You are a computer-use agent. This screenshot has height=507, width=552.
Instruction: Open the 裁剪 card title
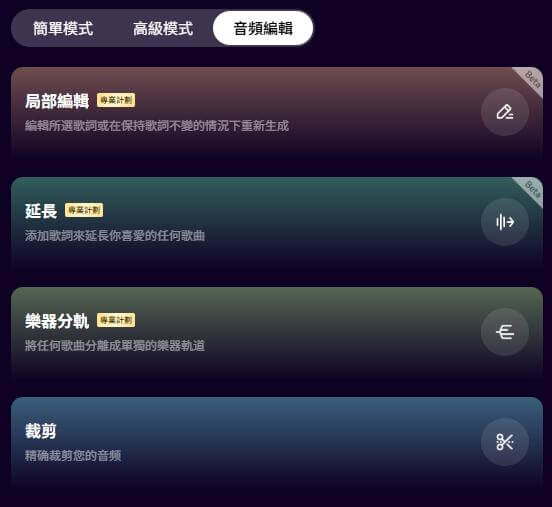(x=41, y=431)
